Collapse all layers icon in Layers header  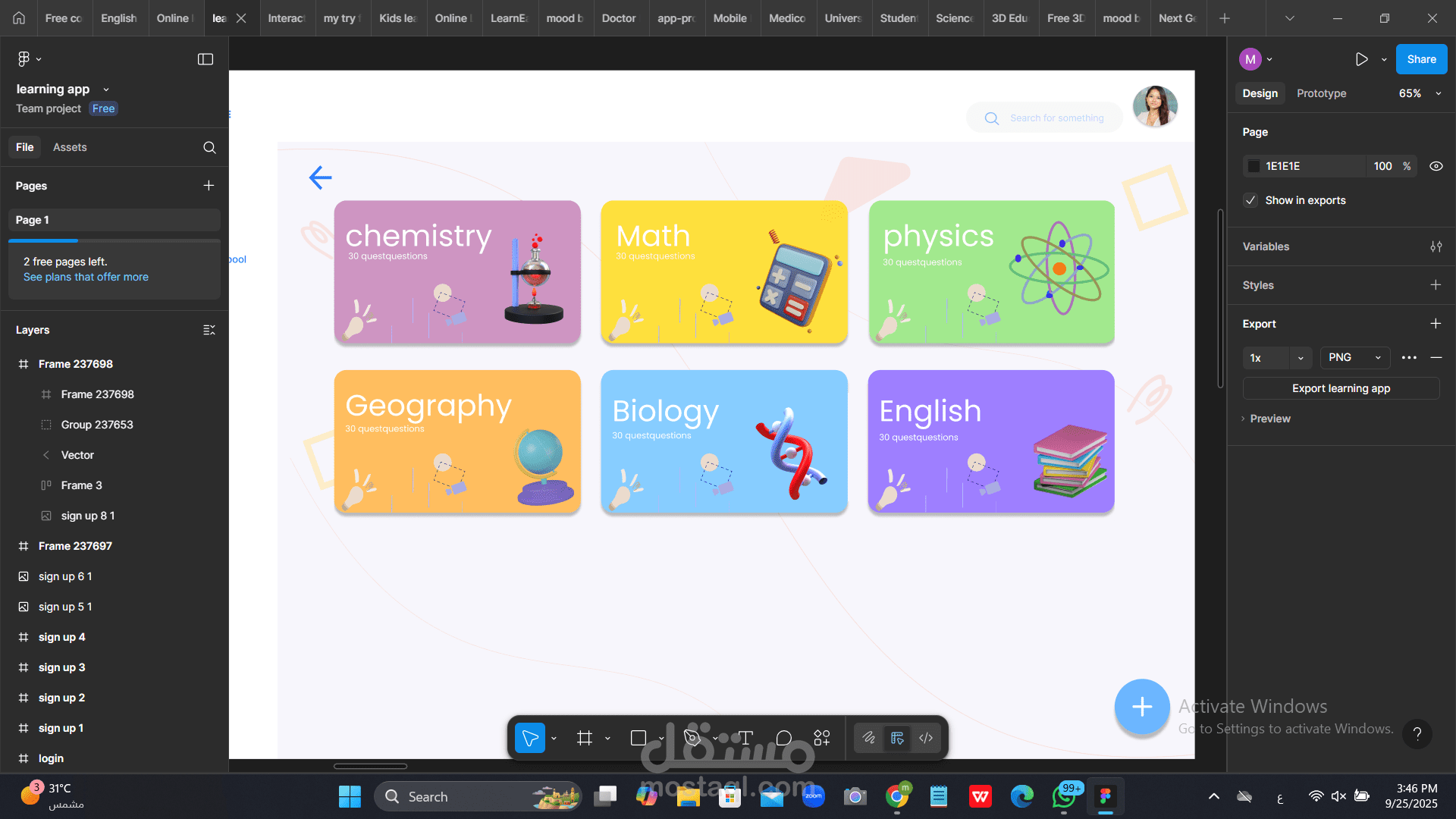tap(209, 330)
